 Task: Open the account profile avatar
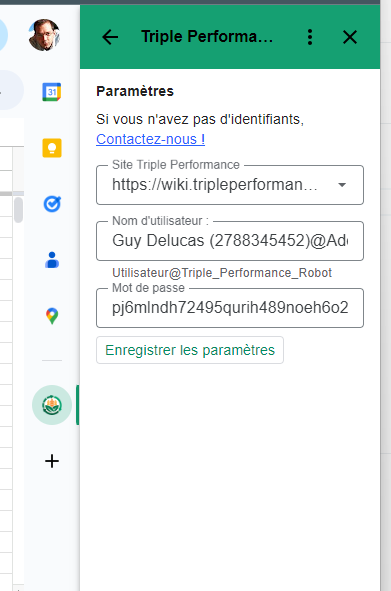[44, 35]
